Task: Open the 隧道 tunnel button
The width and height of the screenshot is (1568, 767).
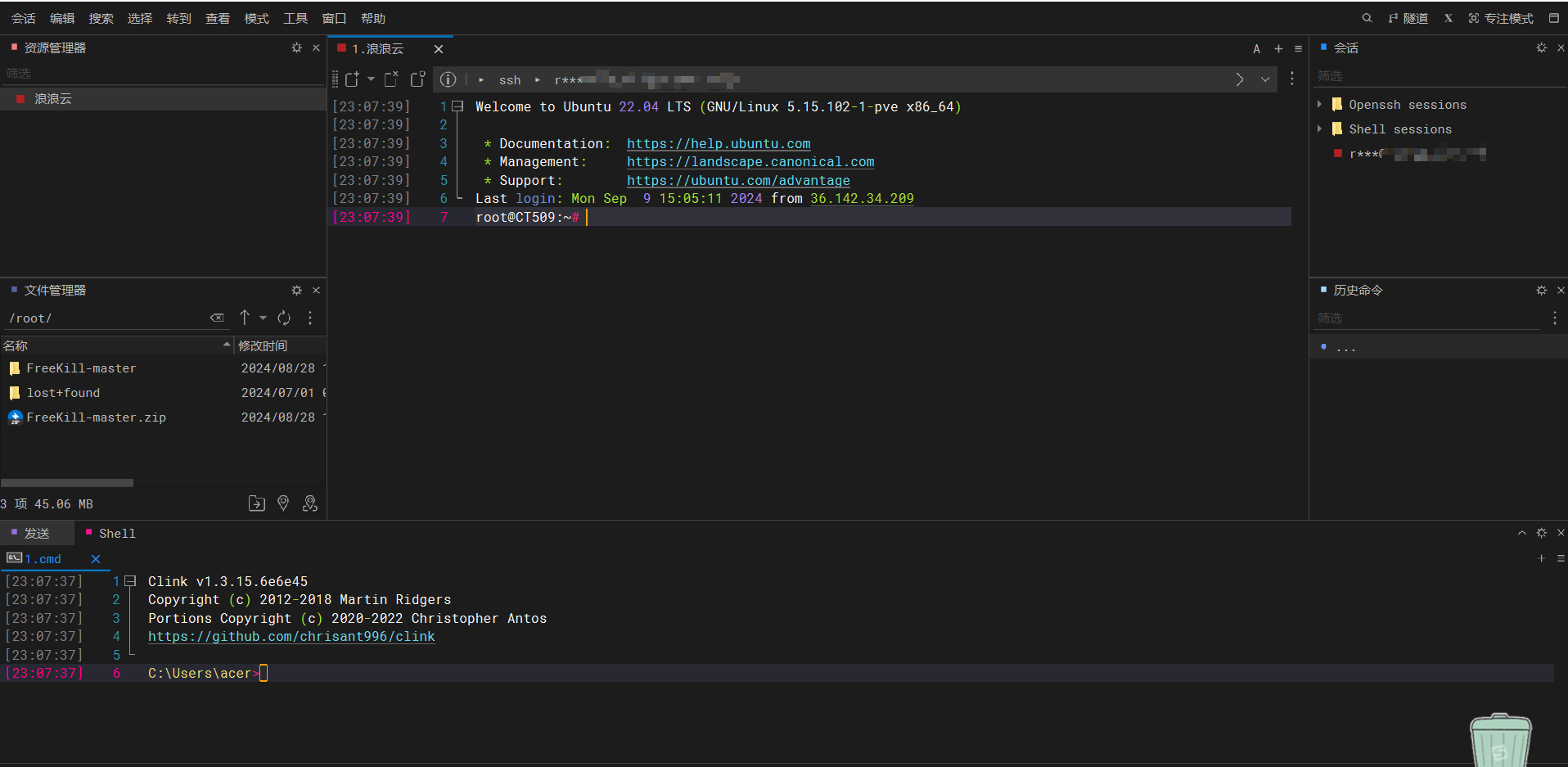Action: (x=1408, y=18)
